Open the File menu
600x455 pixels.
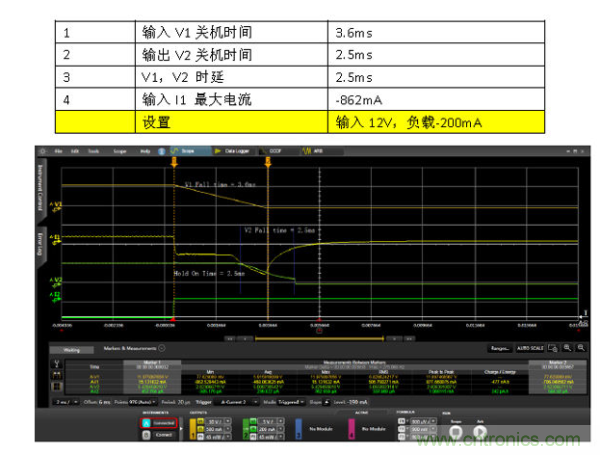[x=59, y=151]
